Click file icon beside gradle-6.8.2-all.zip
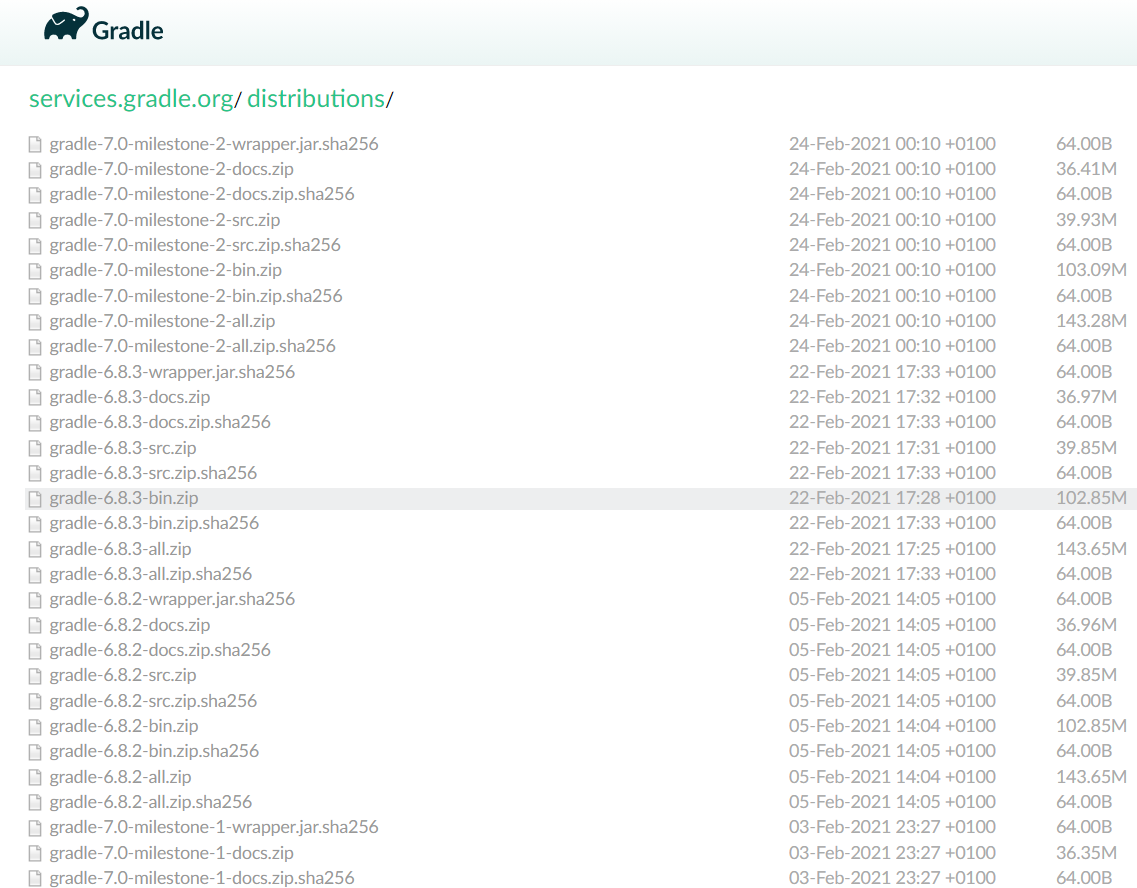 tap(35, 777)
